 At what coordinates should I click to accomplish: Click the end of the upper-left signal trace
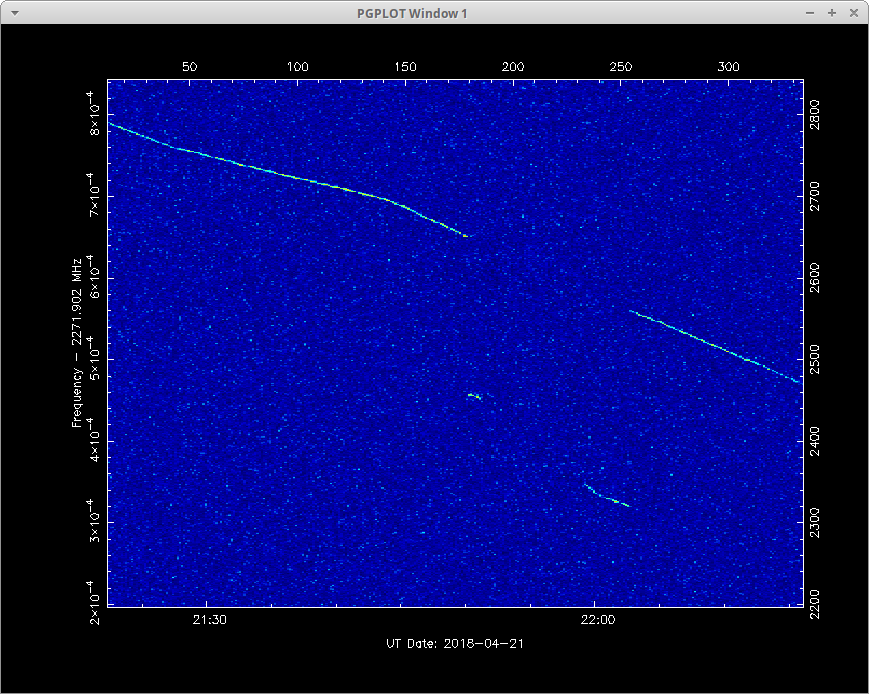(x=466, y=236)
